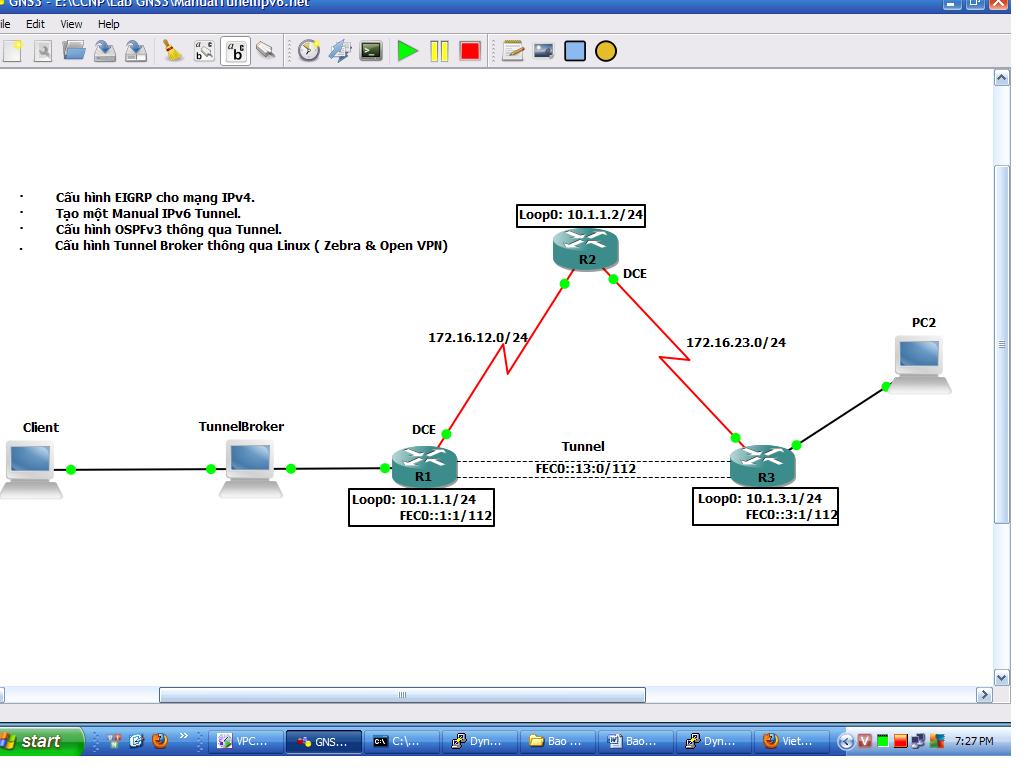Screen dimensions: 1024x768
Task: Select the Draw ellipse tool
Action: (x=606, y=51)
